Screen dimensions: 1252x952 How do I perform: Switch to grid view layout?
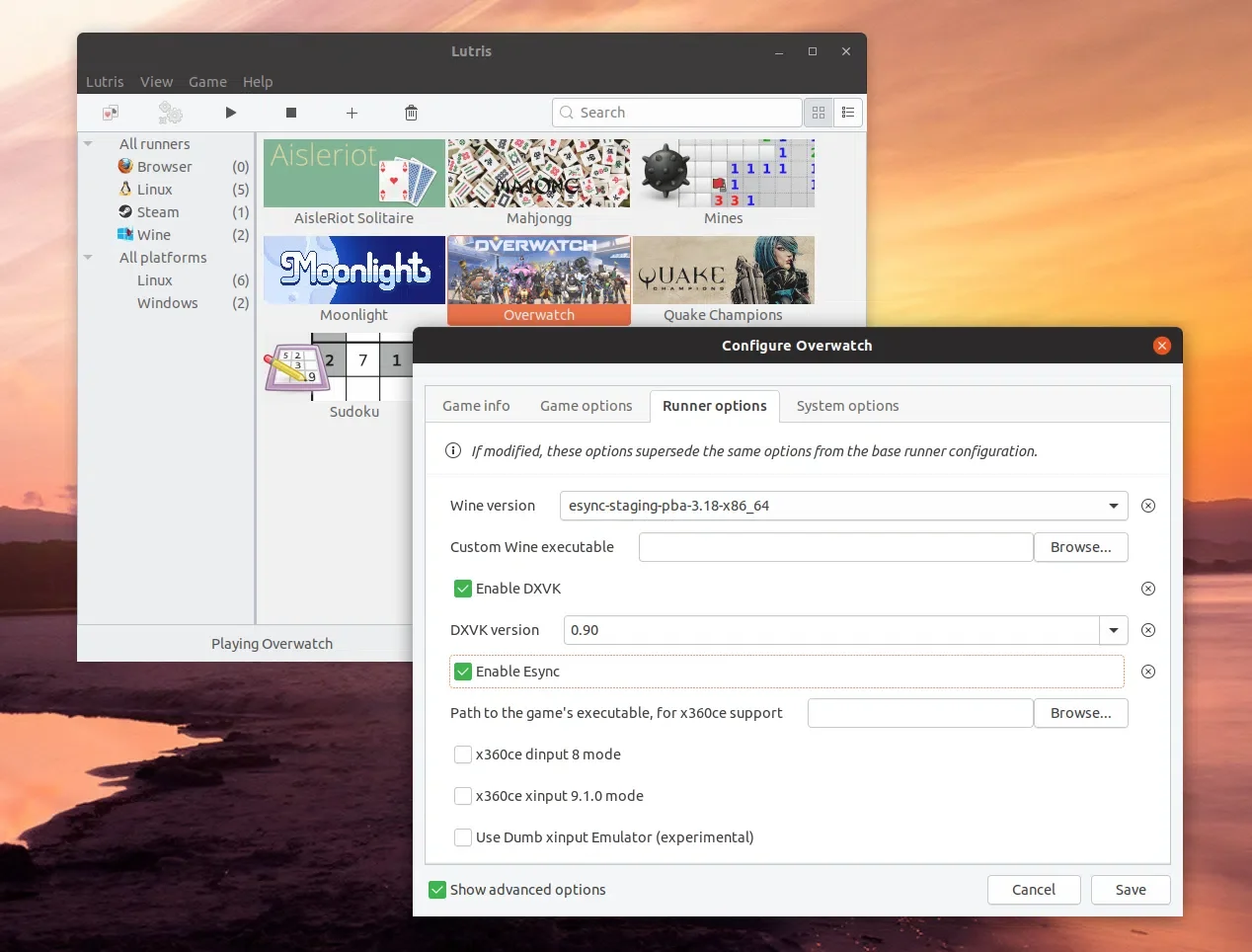819,113
